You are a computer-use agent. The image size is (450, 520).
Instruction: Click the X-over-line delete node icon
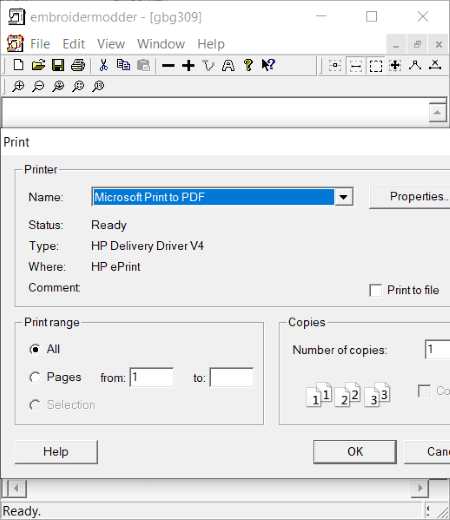click(435, 65)
